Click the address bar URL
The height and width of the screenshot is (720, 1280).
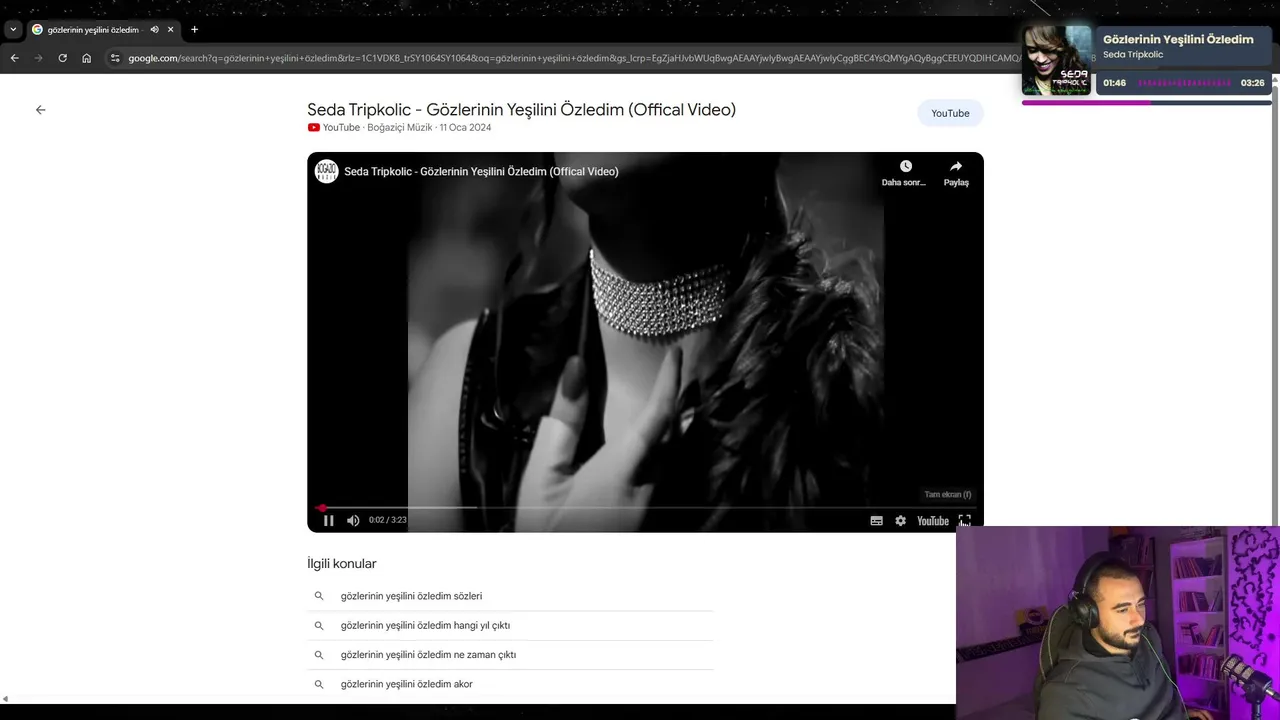click(575, 58)
